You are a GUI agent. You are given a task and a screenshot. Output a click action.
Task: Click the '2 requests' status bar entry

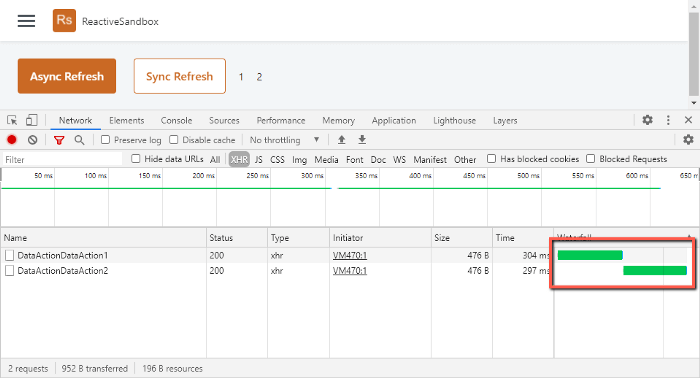point(28,369)
